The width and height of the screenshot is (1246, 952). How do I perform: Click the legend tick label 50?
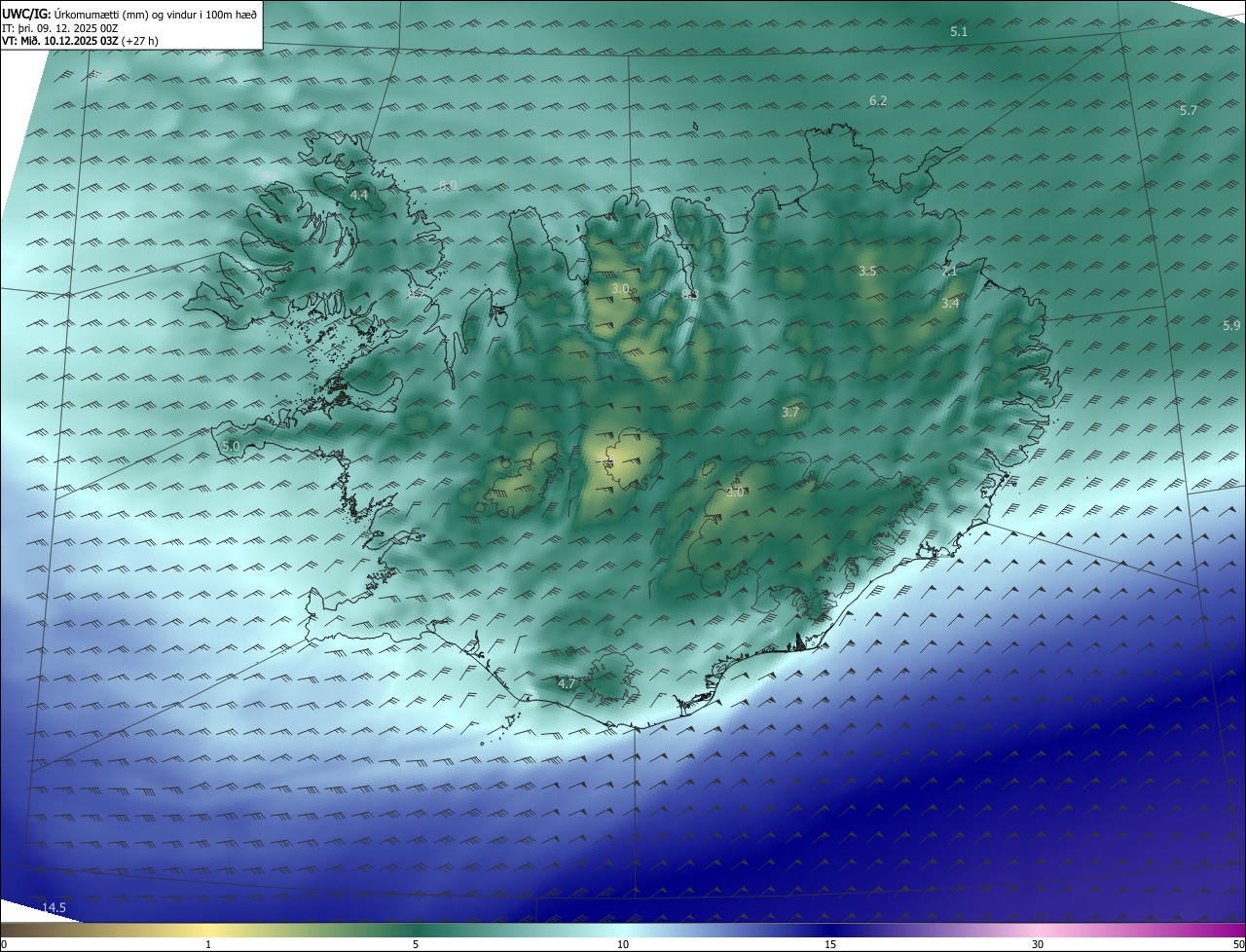(1238, 944)
